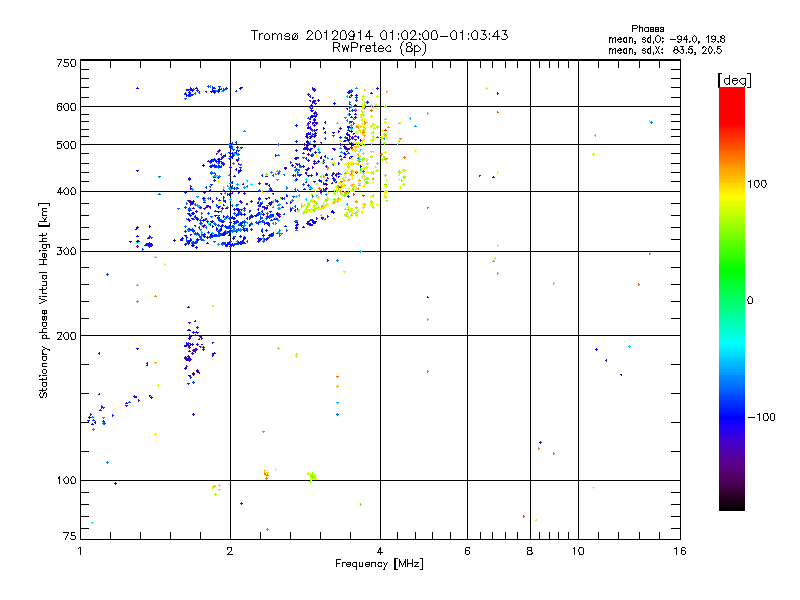Select the 'mean, sd,X: 83.5, 20.5' line
Image resolution: width=800 pixels, height=600 pixels.
pos(665,50)
